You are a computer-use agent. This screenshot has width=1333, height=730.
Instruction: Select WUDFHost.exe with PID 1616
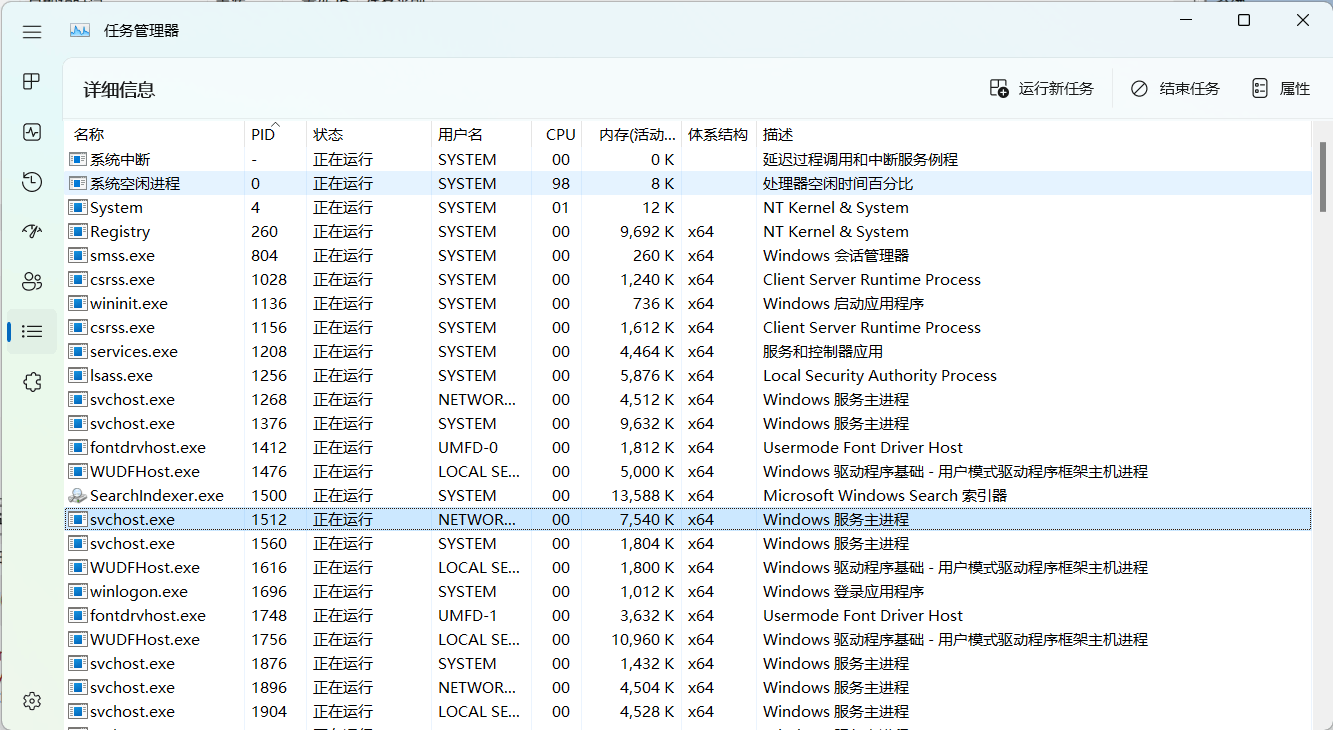click(688, 568)
